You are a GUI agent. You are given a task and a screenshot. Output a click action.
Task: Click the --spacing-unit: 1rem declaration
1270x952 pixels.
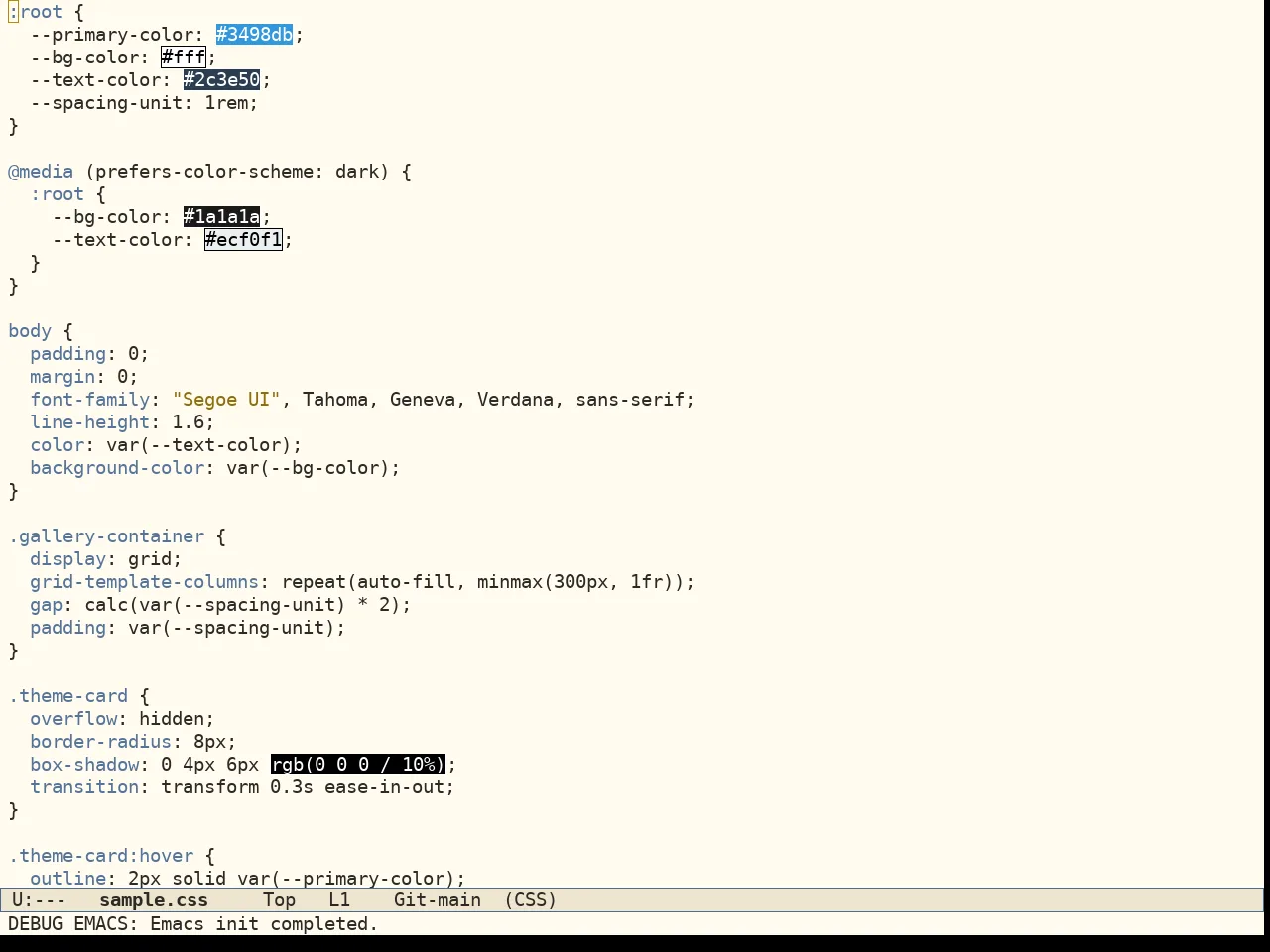click(x=144, y=103)
